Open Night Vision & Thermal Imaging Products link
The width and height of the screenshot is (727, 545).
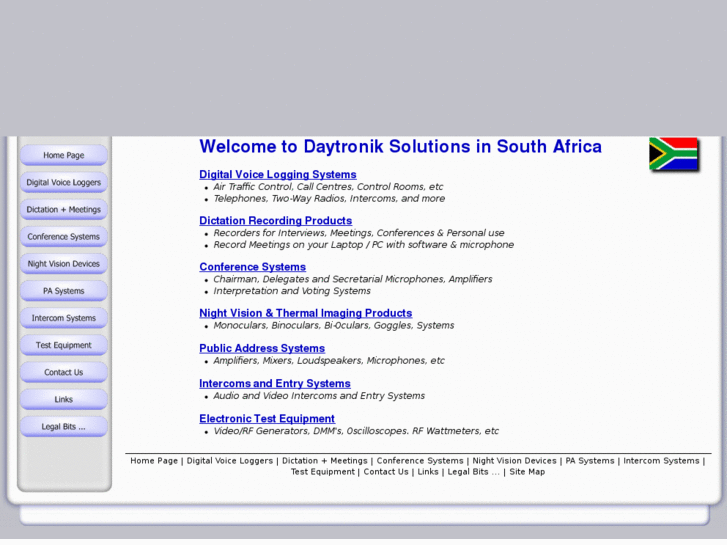[x=306, y=313]
